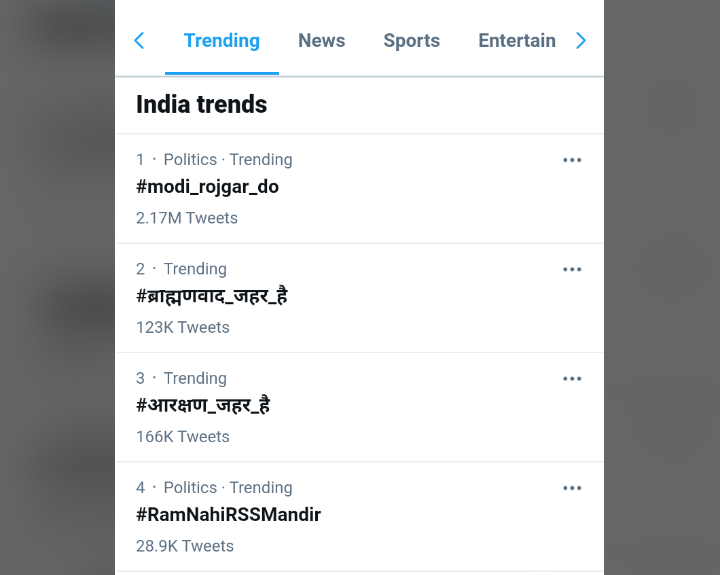The height and width of the screenshot is (575, 720).
Task: Open more options for #RamNahiRSSMandir trend
Action: point(572,488)
